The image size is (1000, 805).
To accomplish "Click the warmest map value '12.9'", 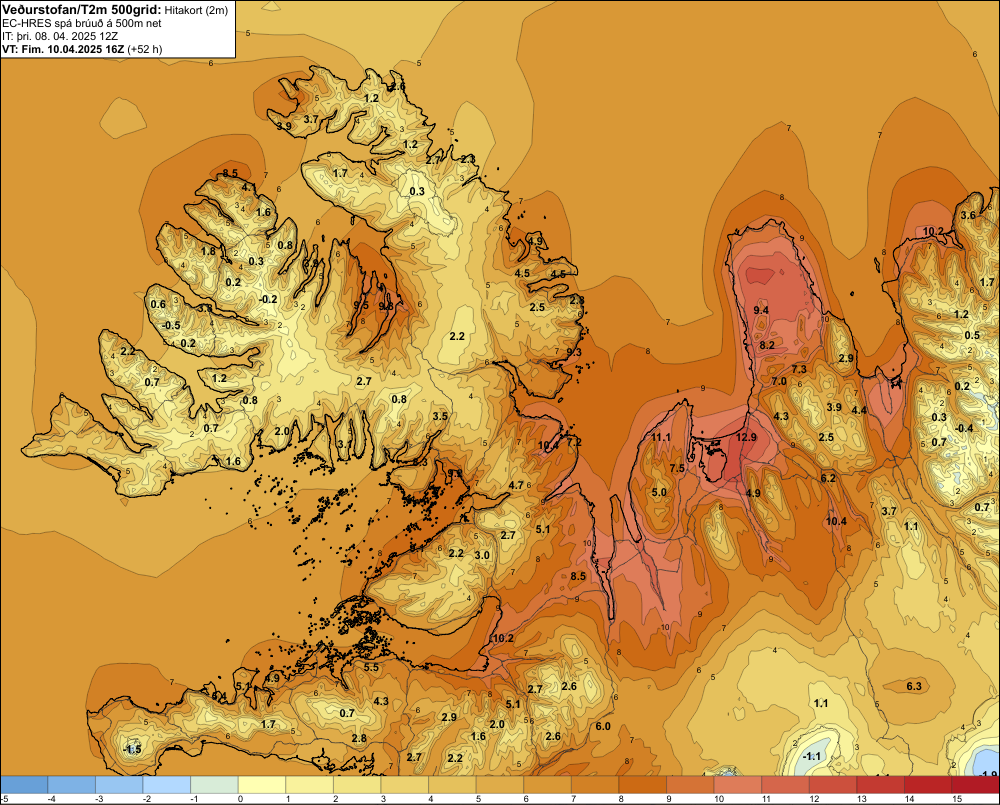I will pos(746,437).
